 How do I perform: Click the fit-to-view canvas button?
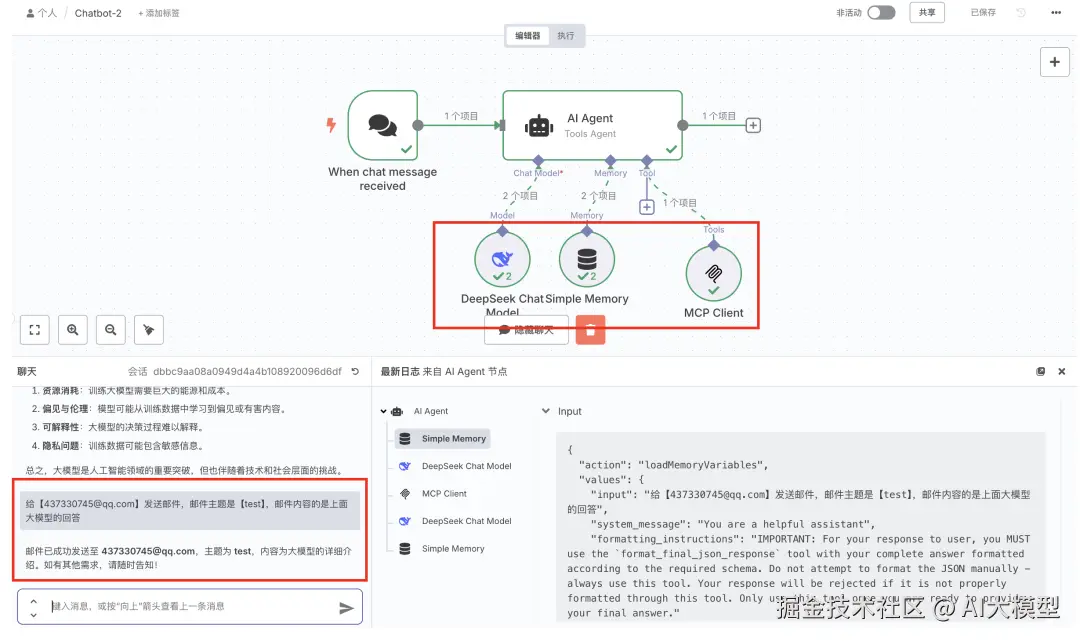pos(34,330)
